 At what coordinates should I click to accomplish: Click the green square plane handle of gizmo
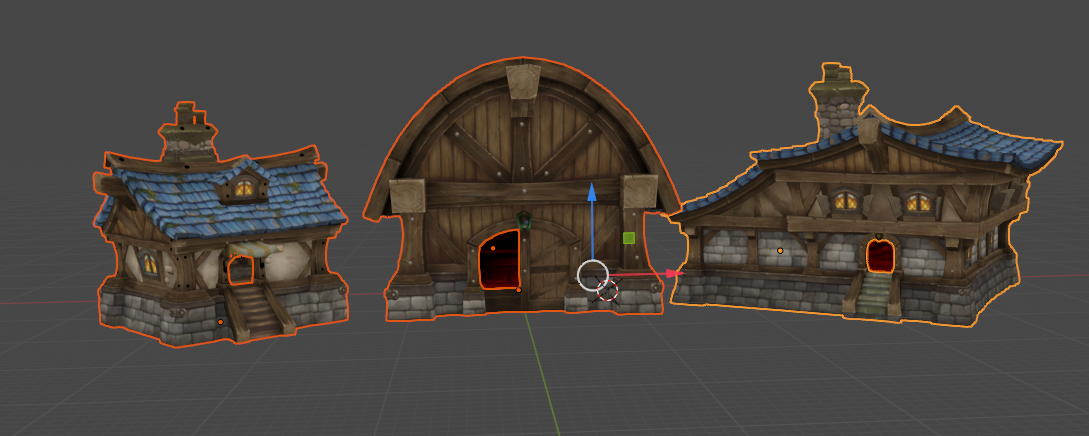coord(629,238)
